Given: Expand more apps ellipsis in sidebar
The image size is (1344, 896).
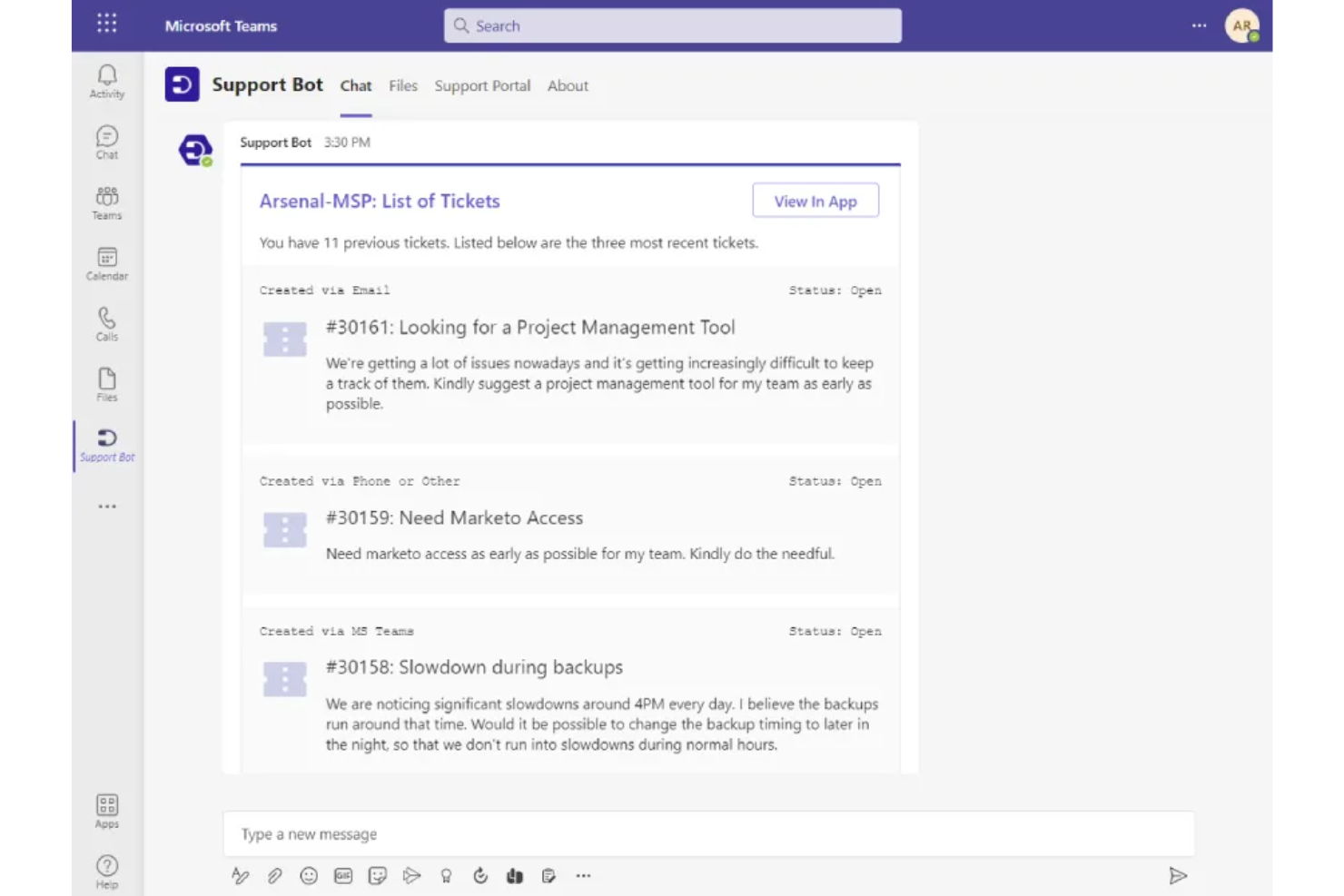Looking at the screenshot, I should click(107, 507).
